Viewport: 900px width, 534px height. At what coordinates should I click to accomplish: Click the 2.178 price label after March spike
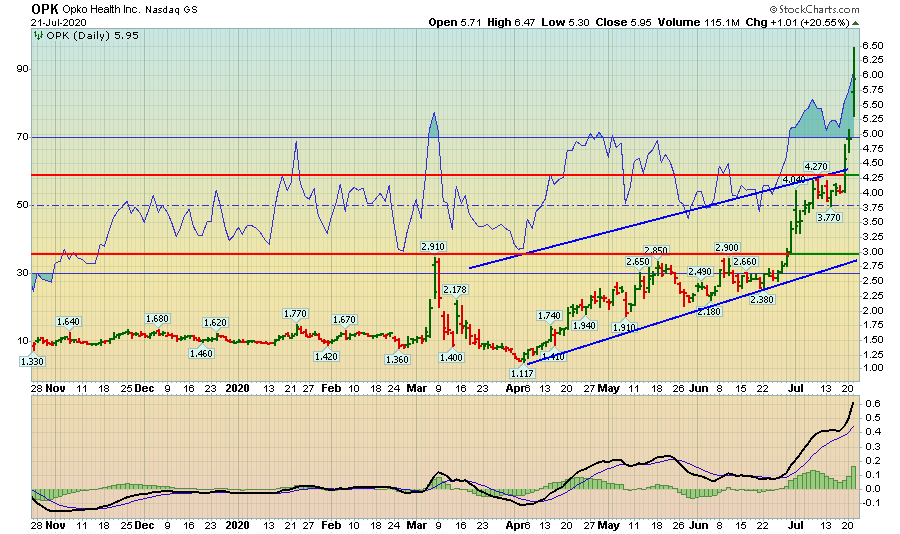[455, 290]
